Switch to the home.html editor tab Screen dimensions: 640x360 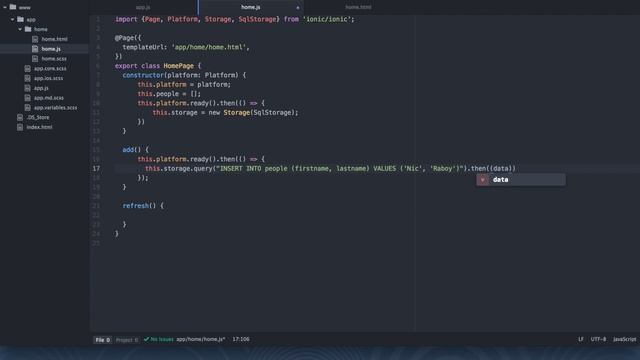click(358, 7)
